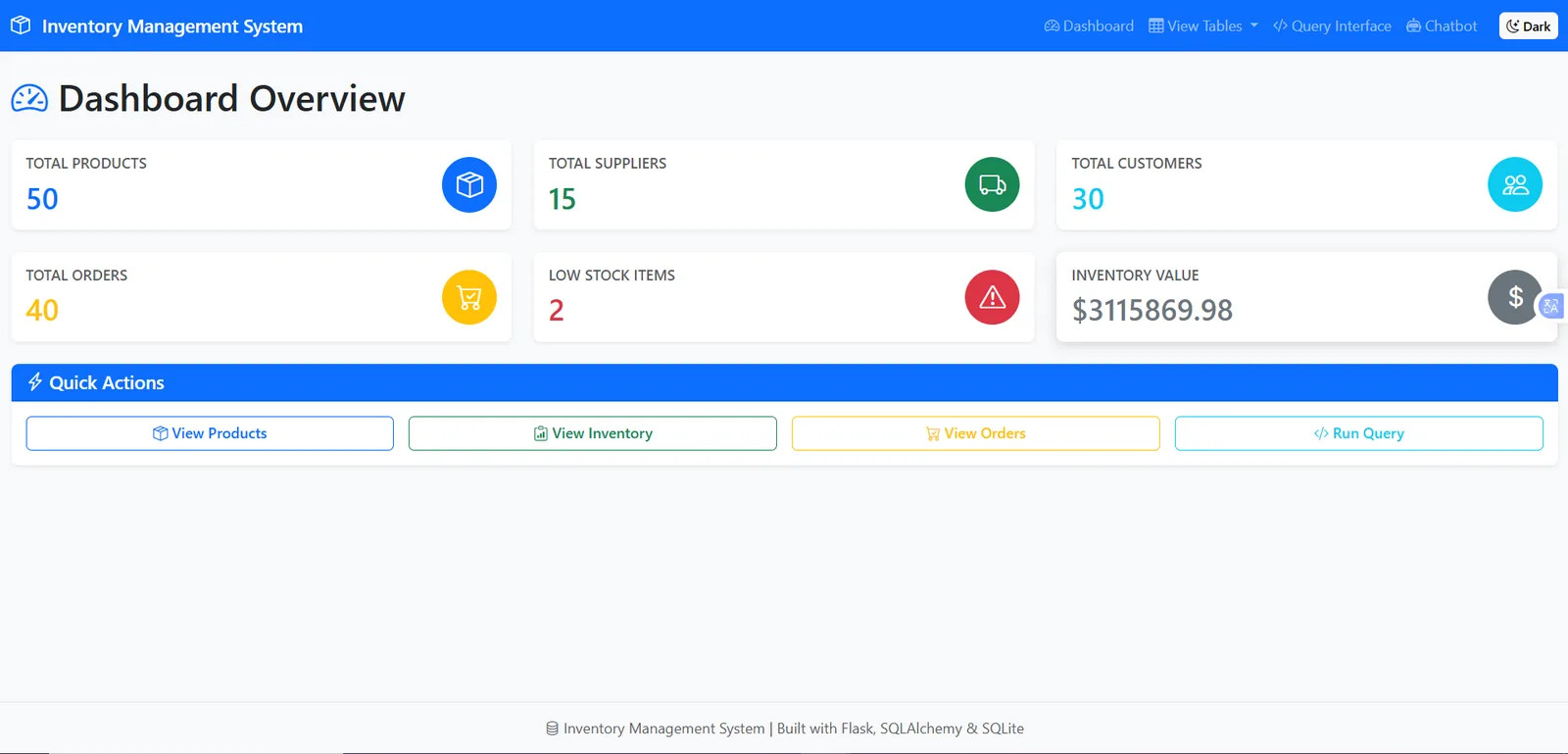Click the speedometer icon beside Dashboard Overview

(x=29, y=98)
